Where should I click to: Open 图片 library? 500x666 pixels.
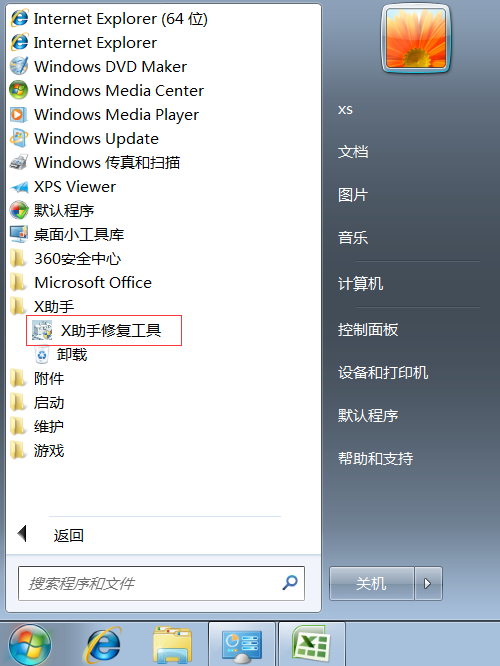pos(353,195)
